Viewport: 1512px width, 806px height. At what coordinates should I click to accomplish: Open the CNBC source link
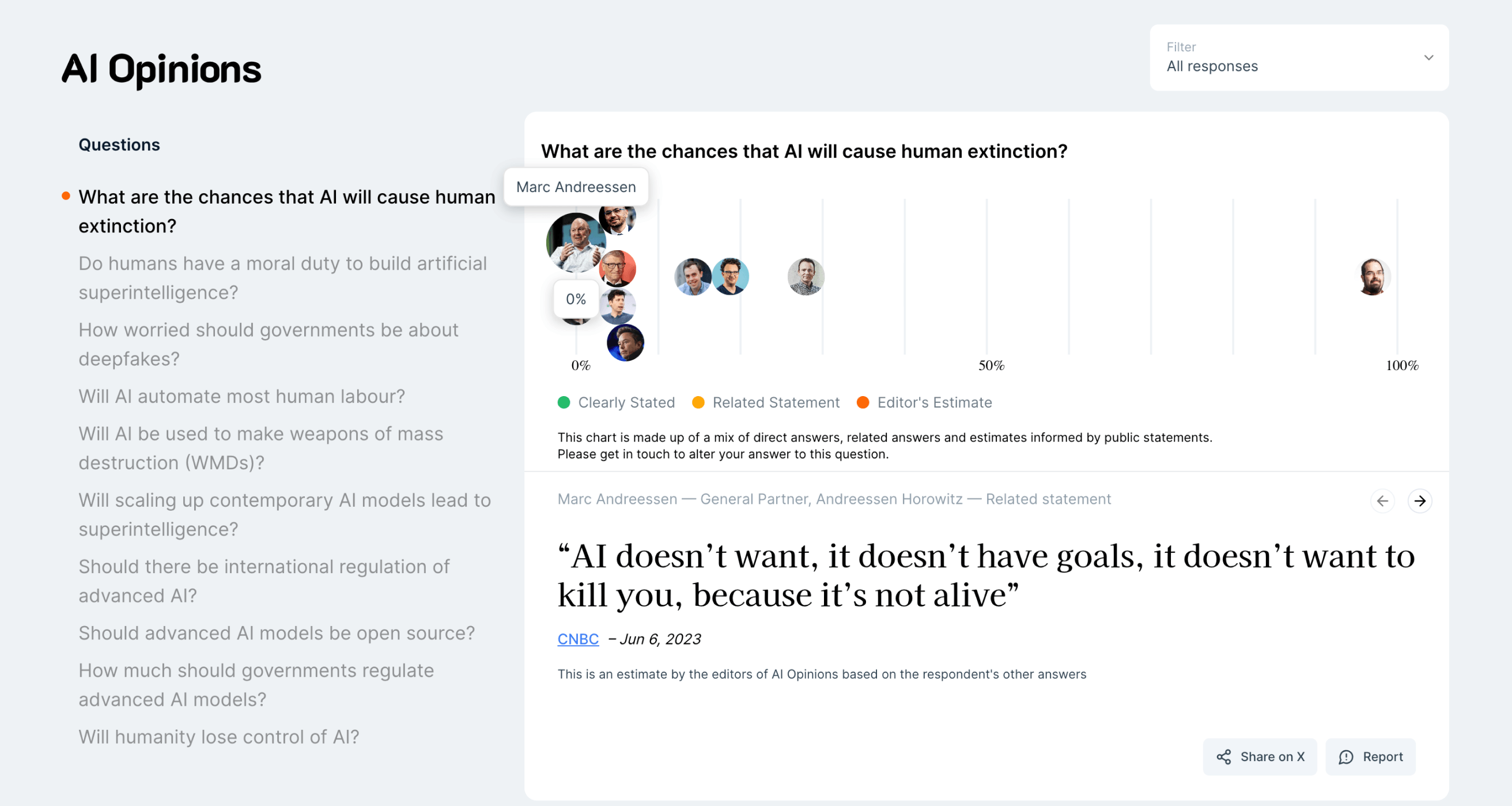(577, 639)
